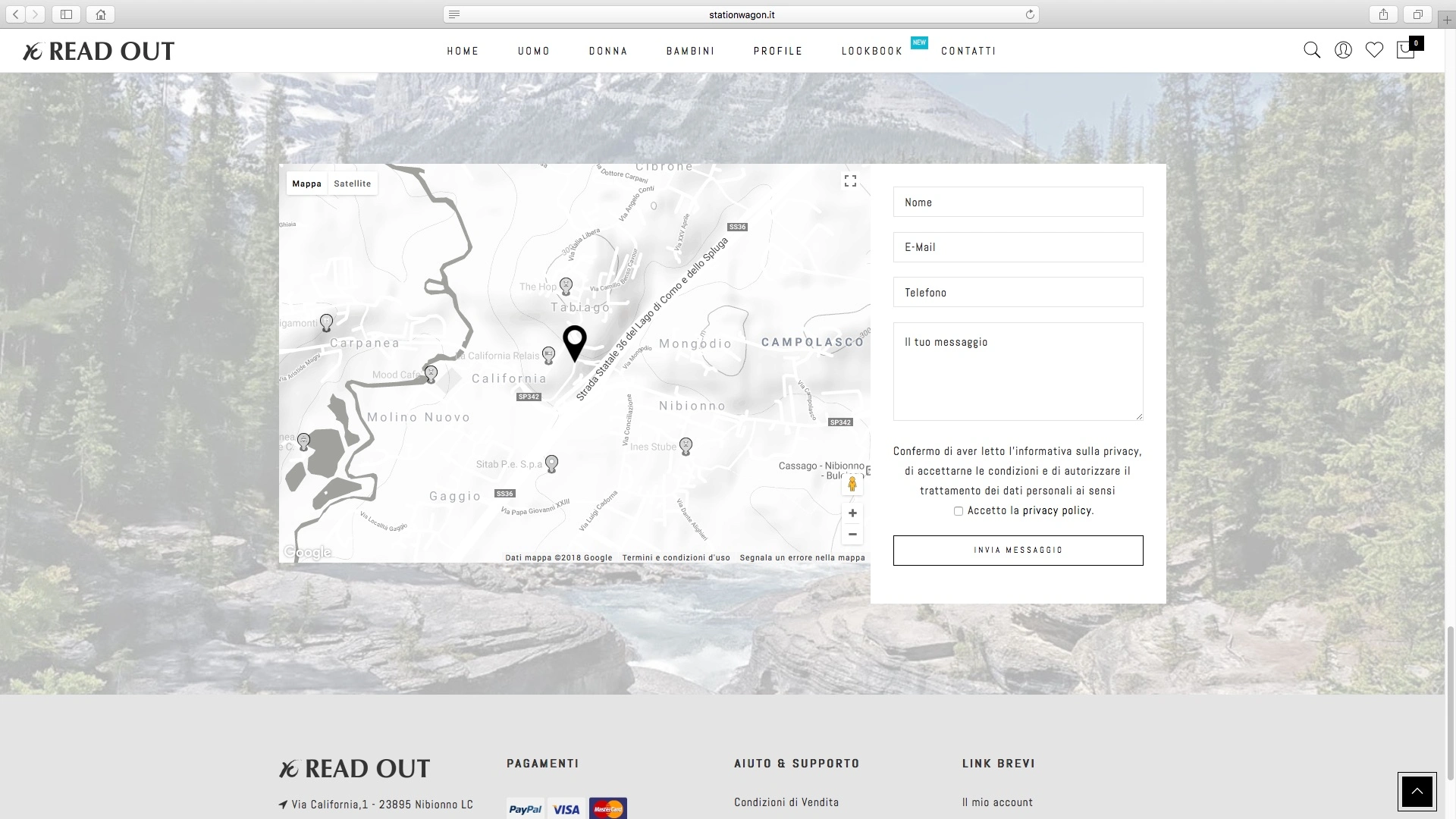Viewport: 1456px width, 819px height.
Task: Open the wishlist heart icon
Action: [x=1374, y=50]
